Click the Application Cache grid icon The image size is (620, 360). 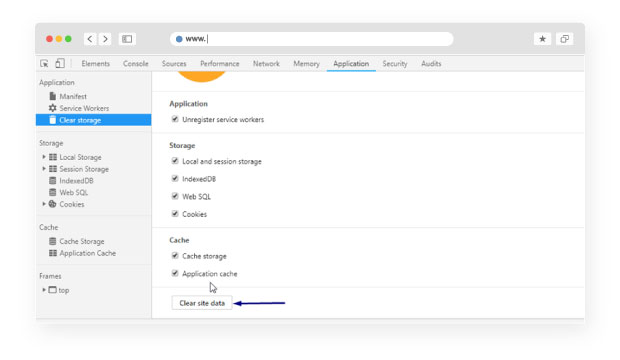(53, 253)
